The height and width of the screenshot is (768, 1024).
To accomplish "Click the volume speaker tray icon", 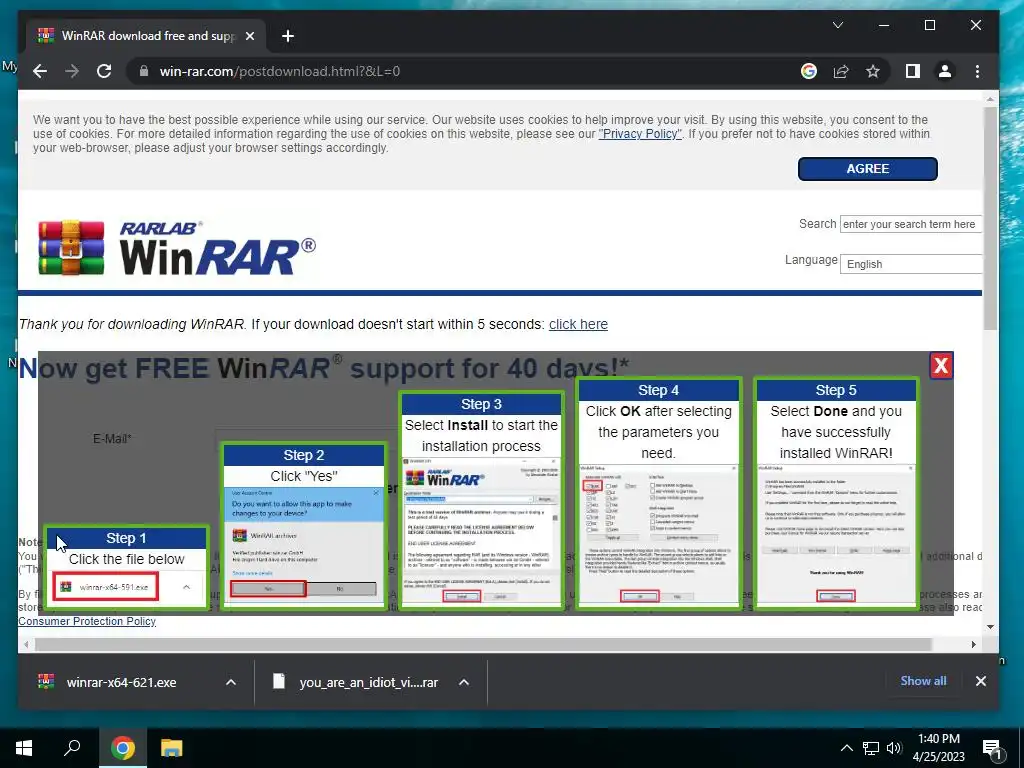I will tap(894, 748).
